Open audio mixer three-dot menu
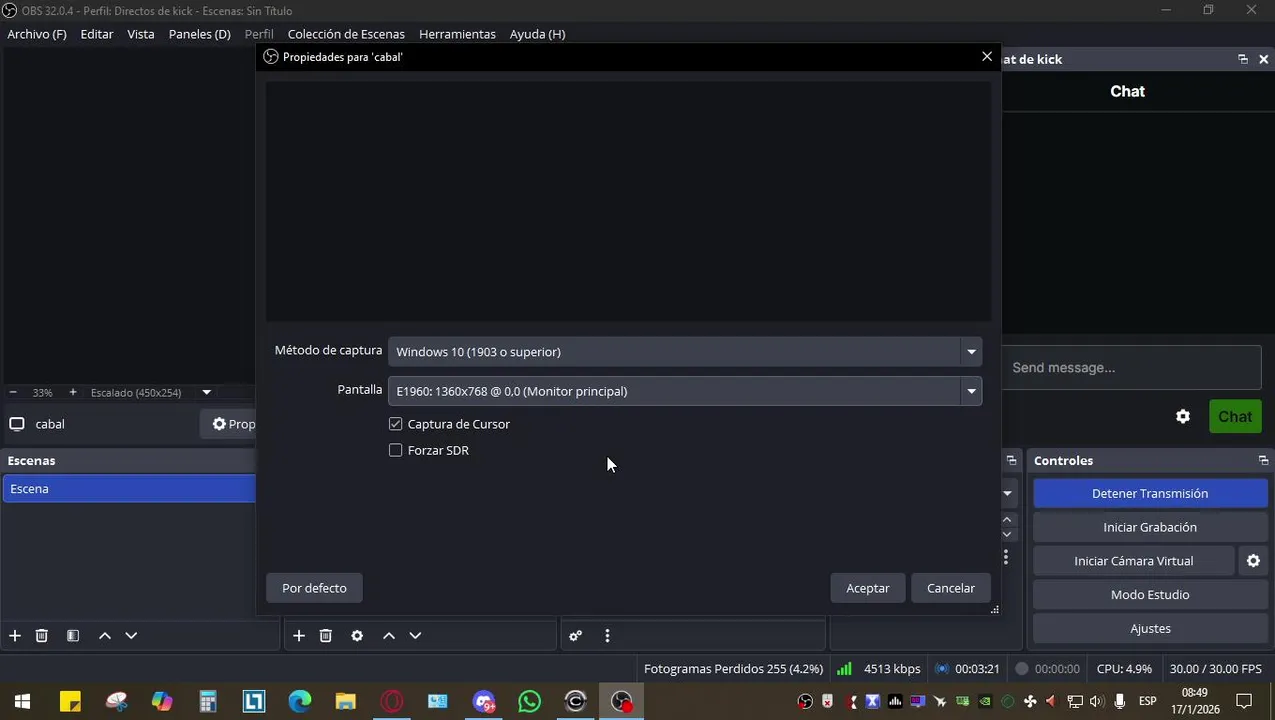The height and width of the screenshot is (720, 1275). click(x=607, y=636)
